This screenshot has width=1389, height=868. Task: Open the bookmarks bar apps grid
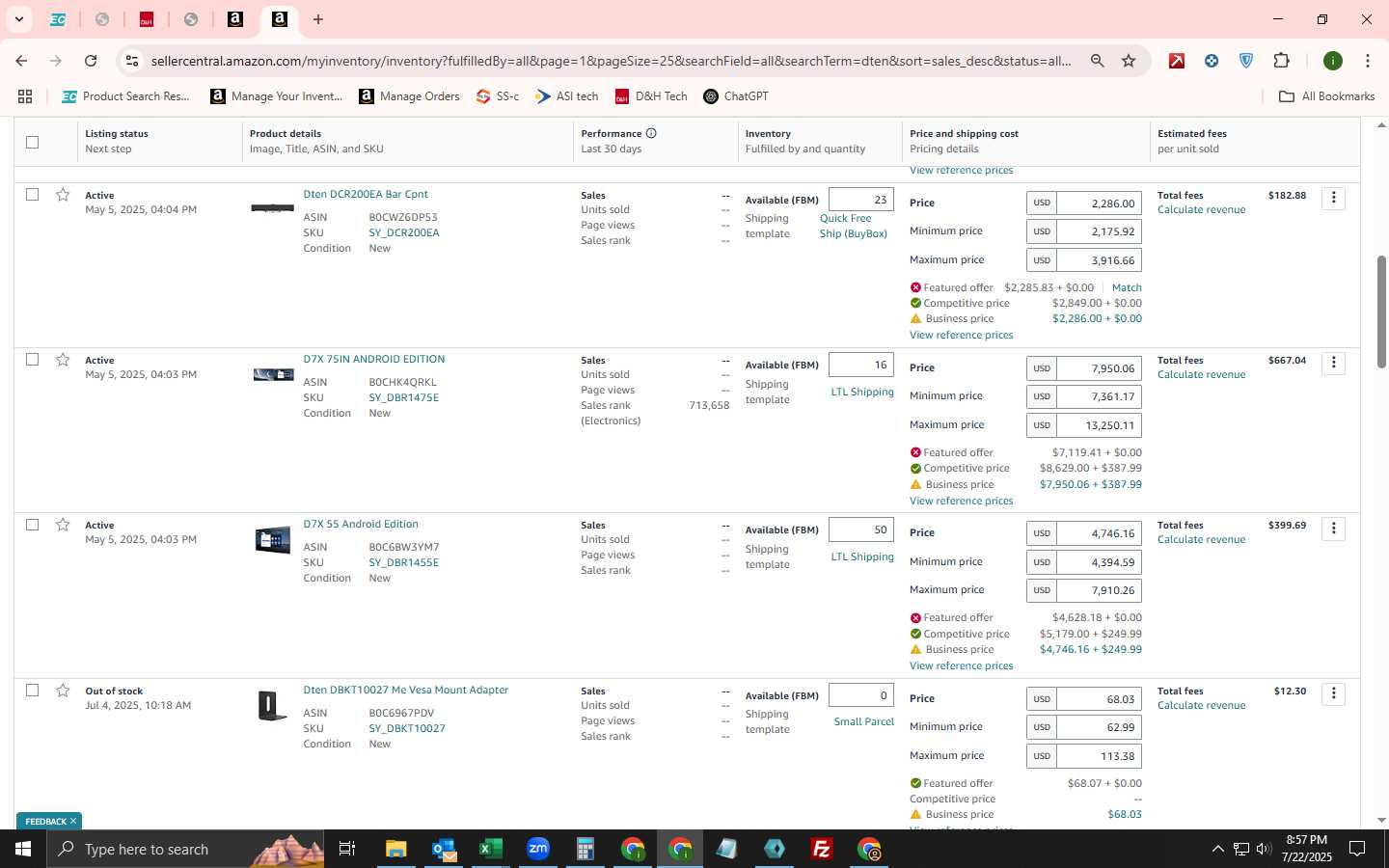click(x=25, y=96)
